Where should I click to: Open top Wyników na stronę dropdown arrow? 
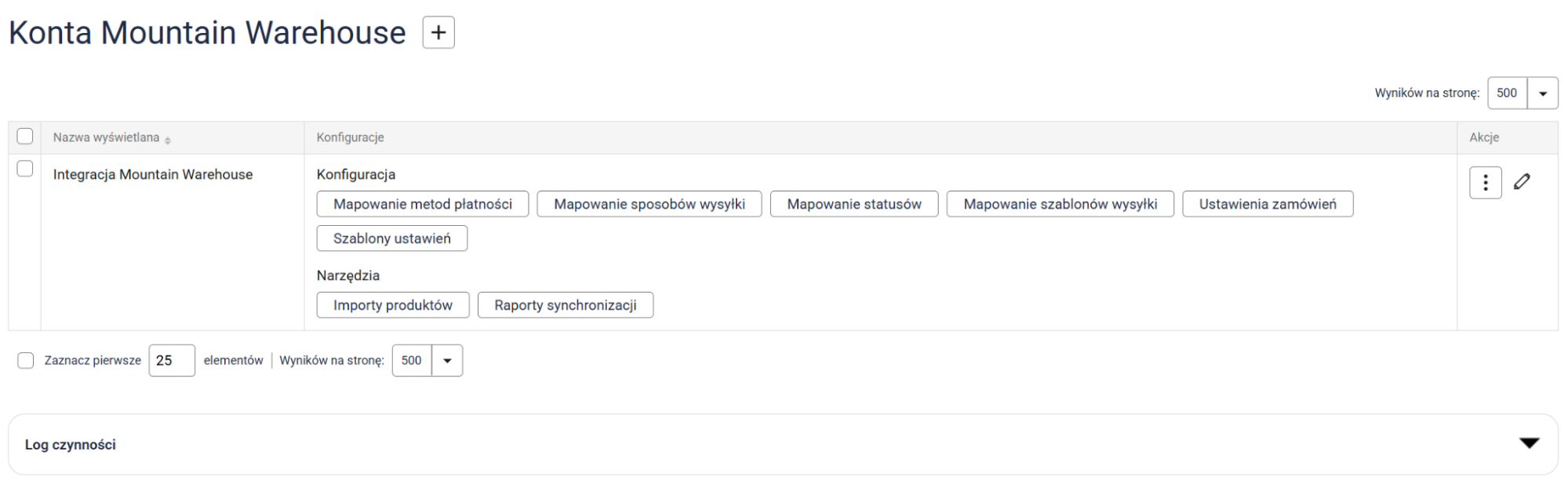(x=1542, y=93)
